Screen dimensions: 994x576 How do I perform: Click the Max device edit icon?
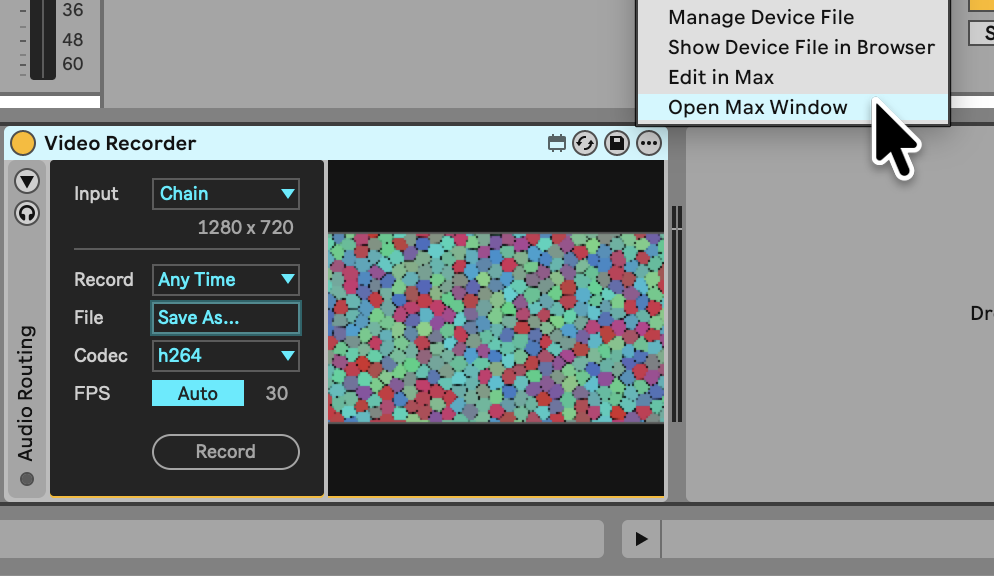coord(557,144)
